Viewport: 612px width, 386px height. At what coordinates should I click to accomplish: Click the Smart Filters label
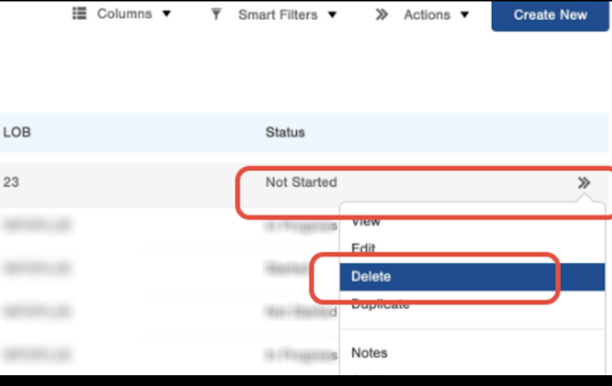pos(278,15)
